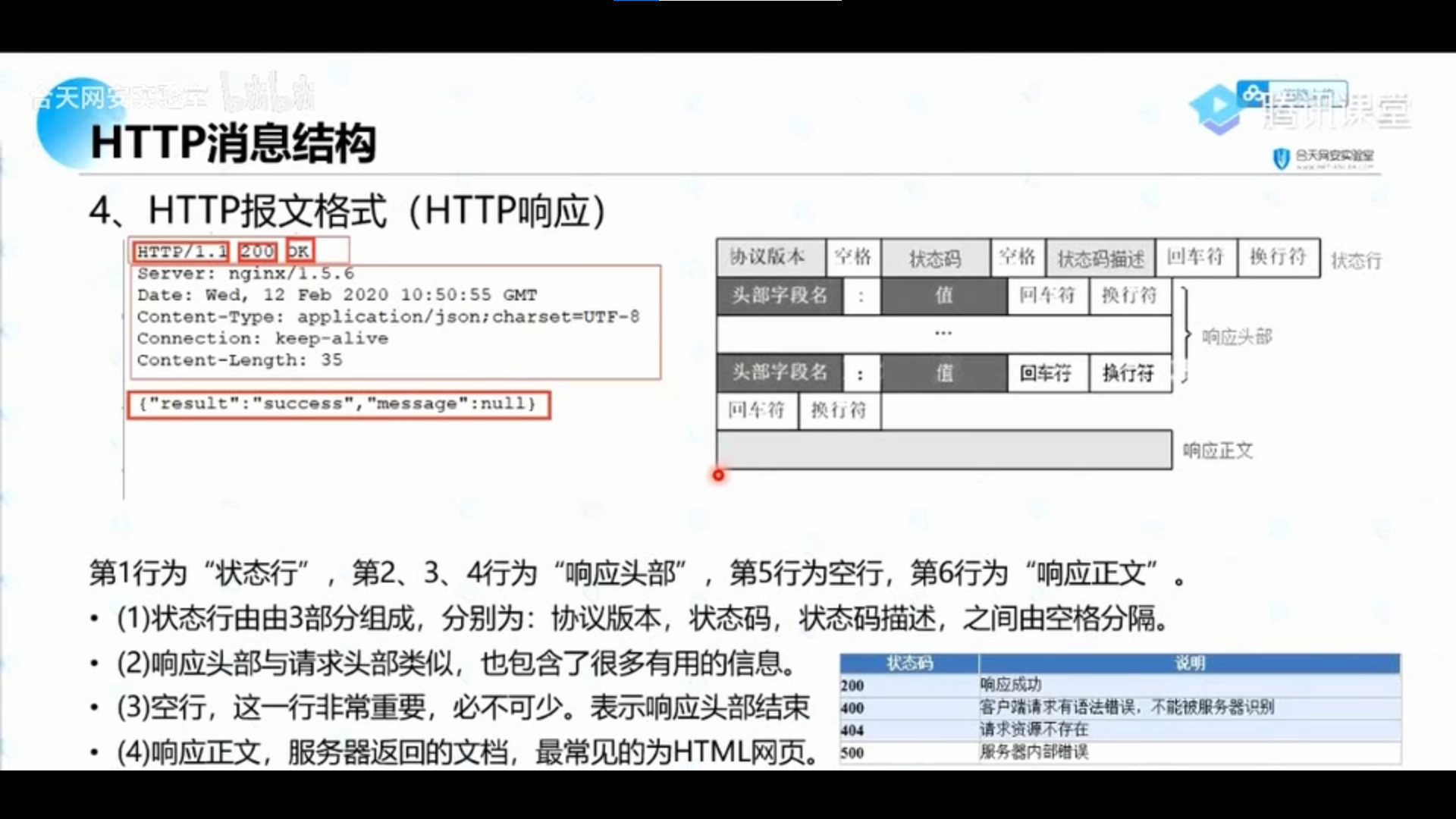This screenshot has height=819, width=1456.
Task: Click the large gray response body block
Action: click(943, 450)
